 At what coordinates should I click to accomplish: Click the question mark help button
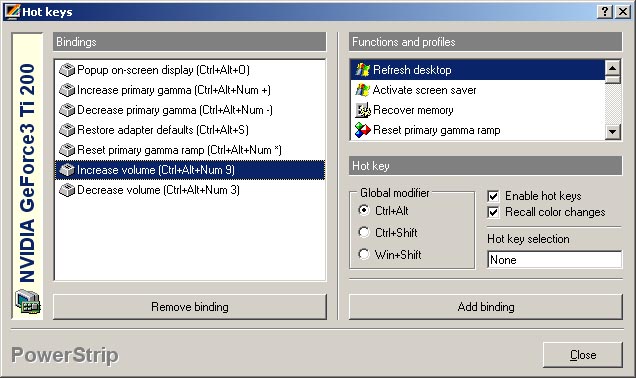(x=605, y=11)
